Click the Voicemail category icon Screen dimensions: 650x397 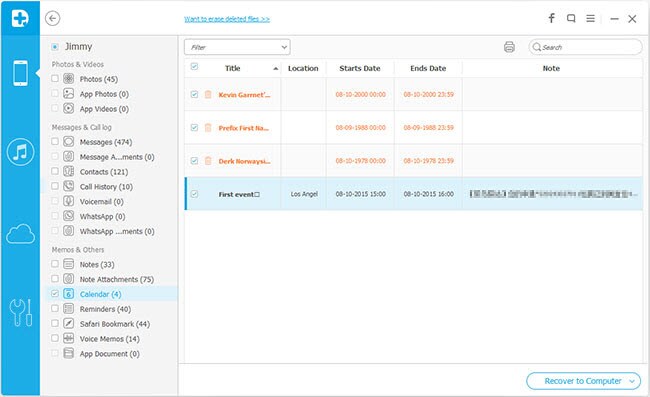tap(68, 201)
